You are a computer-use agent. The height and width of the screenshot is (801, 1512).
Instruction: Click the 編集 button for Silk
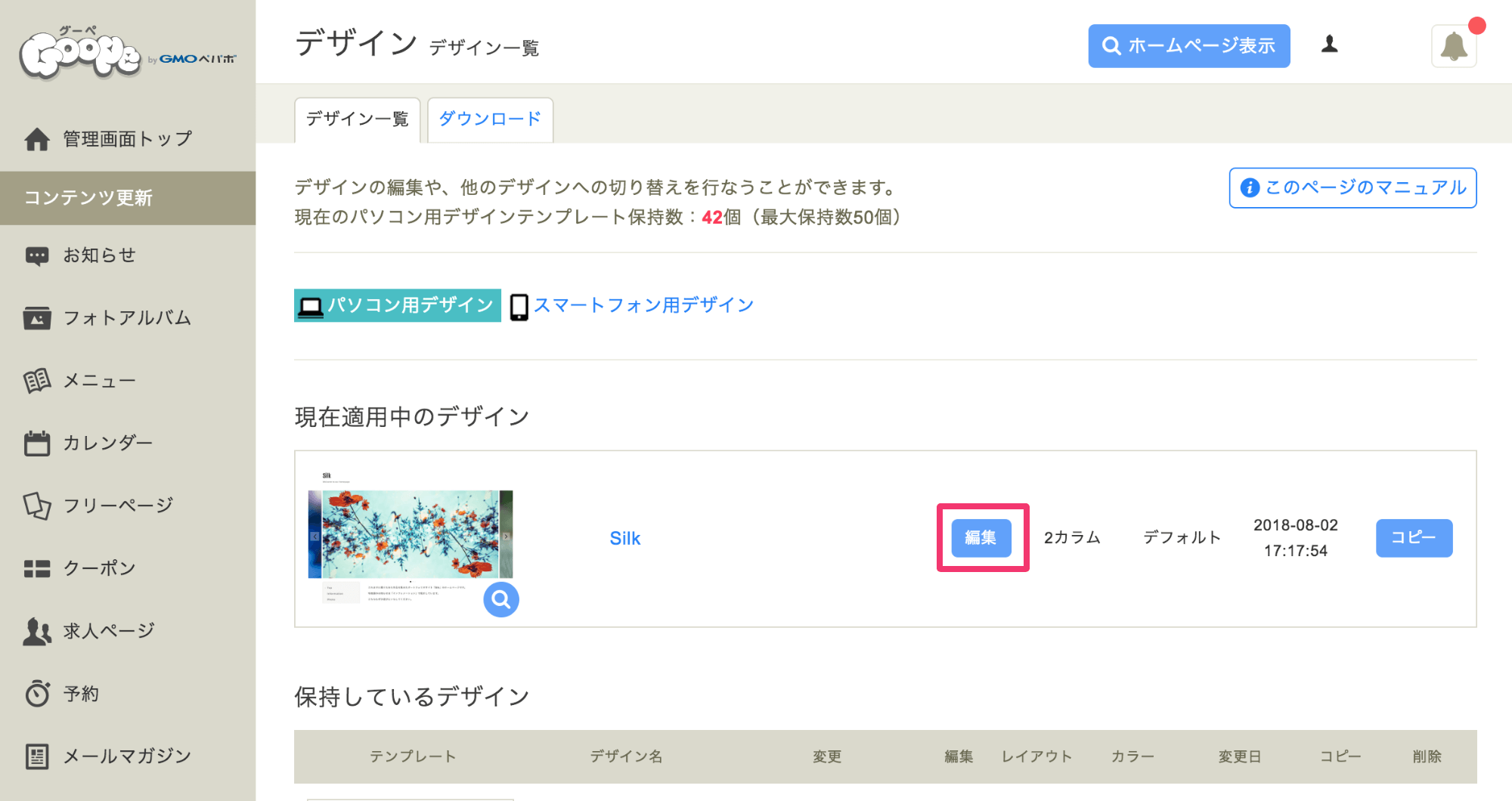(x=981, y=538)
